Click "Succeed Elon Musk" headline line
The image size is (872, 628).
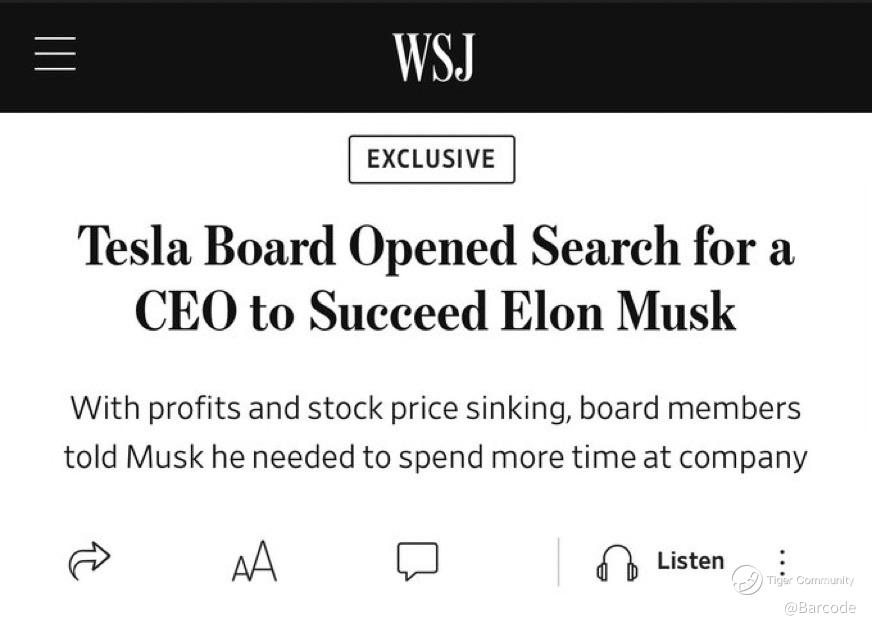[522, 311]
